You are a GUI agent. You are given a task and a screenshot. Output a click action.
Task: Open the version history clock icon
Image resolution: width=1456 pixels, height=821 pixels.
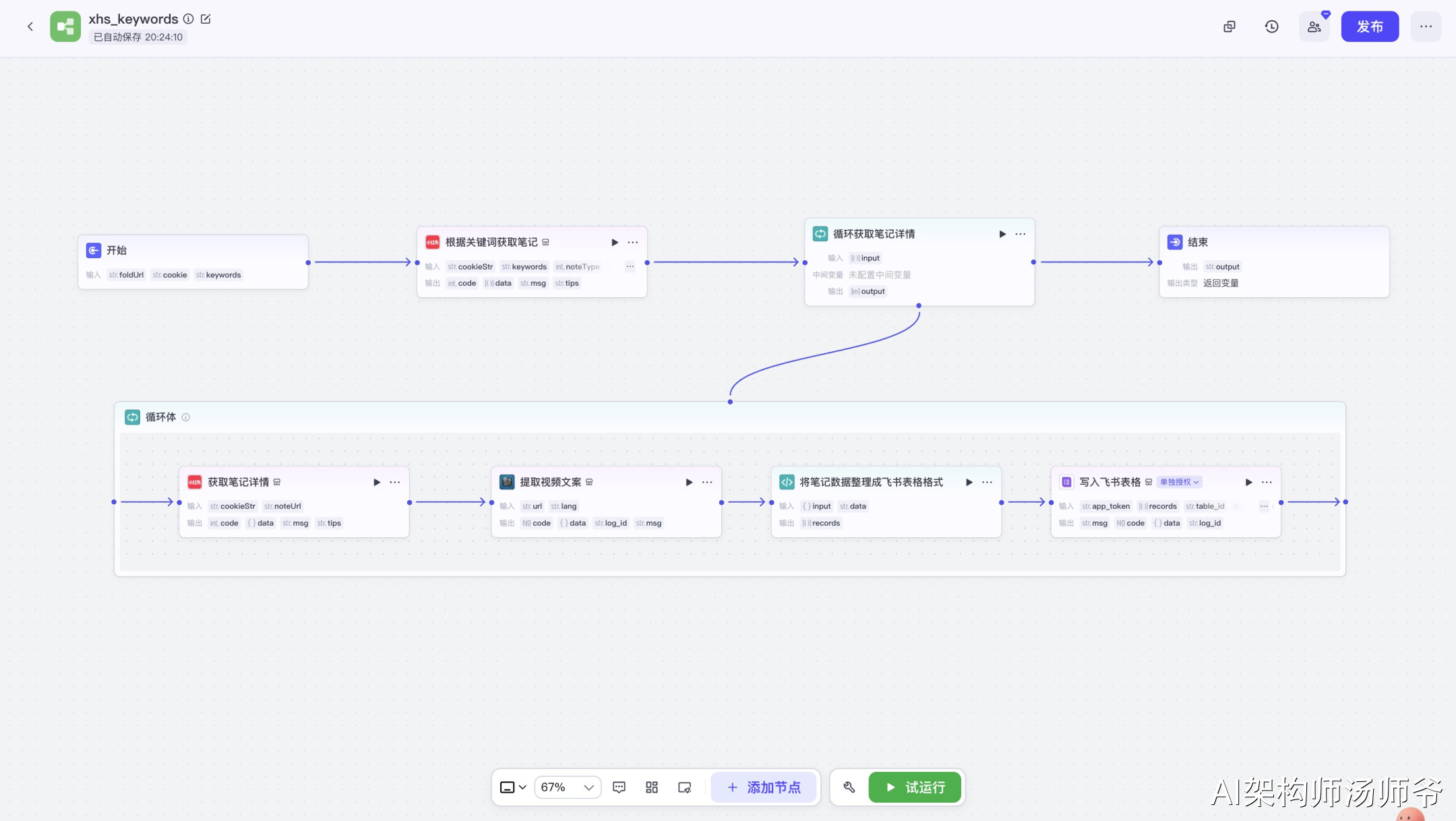[1271, 27]
